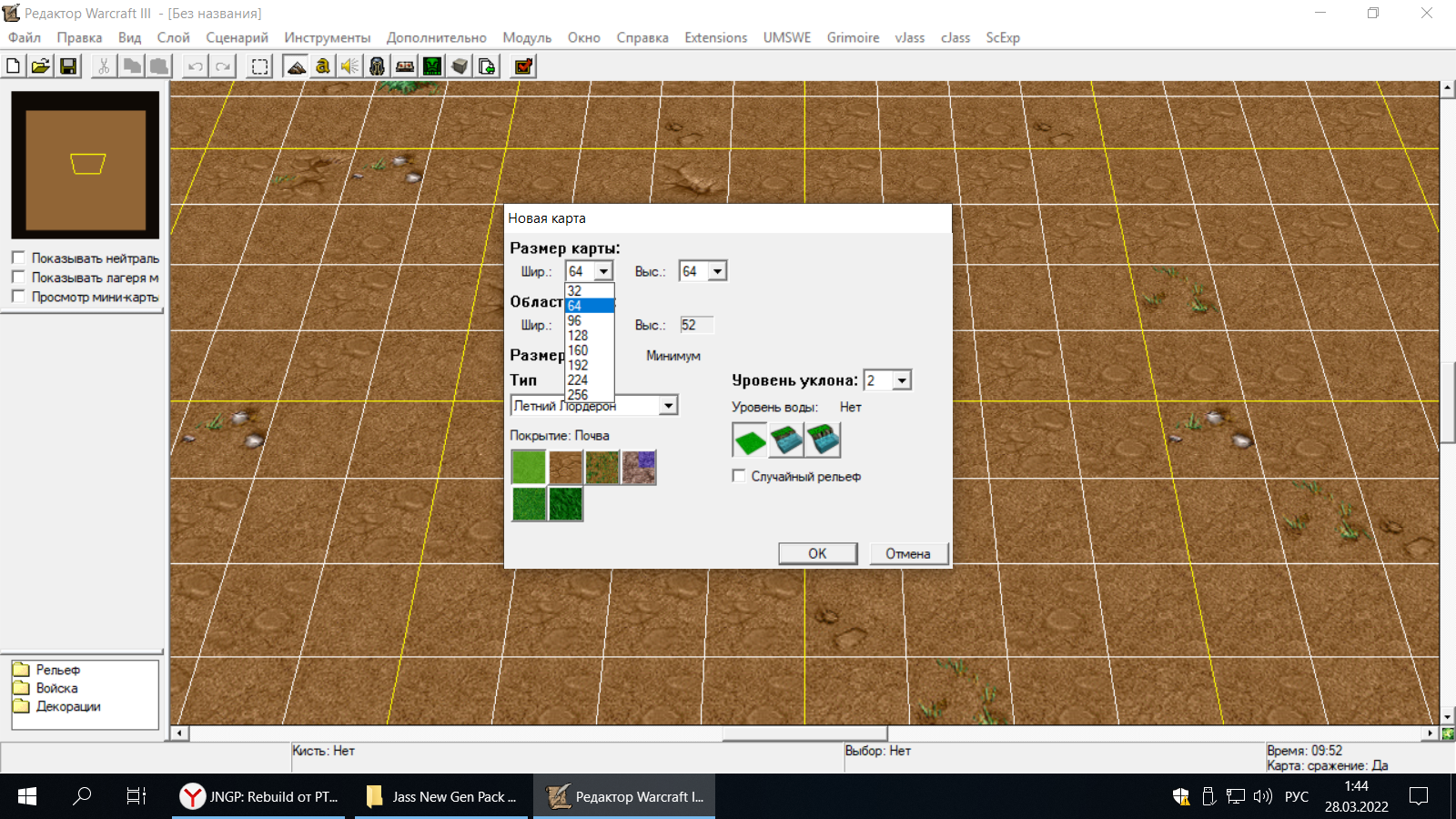Open the Extensions menu
The width and height of the screenshot is (1456, 819).
click(x=715, y=37)
